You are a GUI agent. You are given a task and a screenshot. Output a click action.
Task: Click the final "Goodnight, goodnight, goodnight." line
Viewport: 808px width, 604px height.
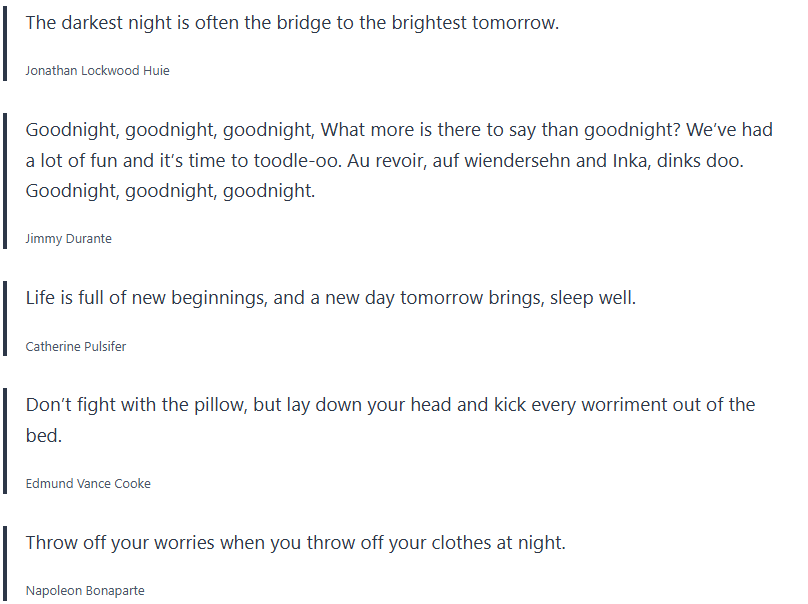coord(170,190)
